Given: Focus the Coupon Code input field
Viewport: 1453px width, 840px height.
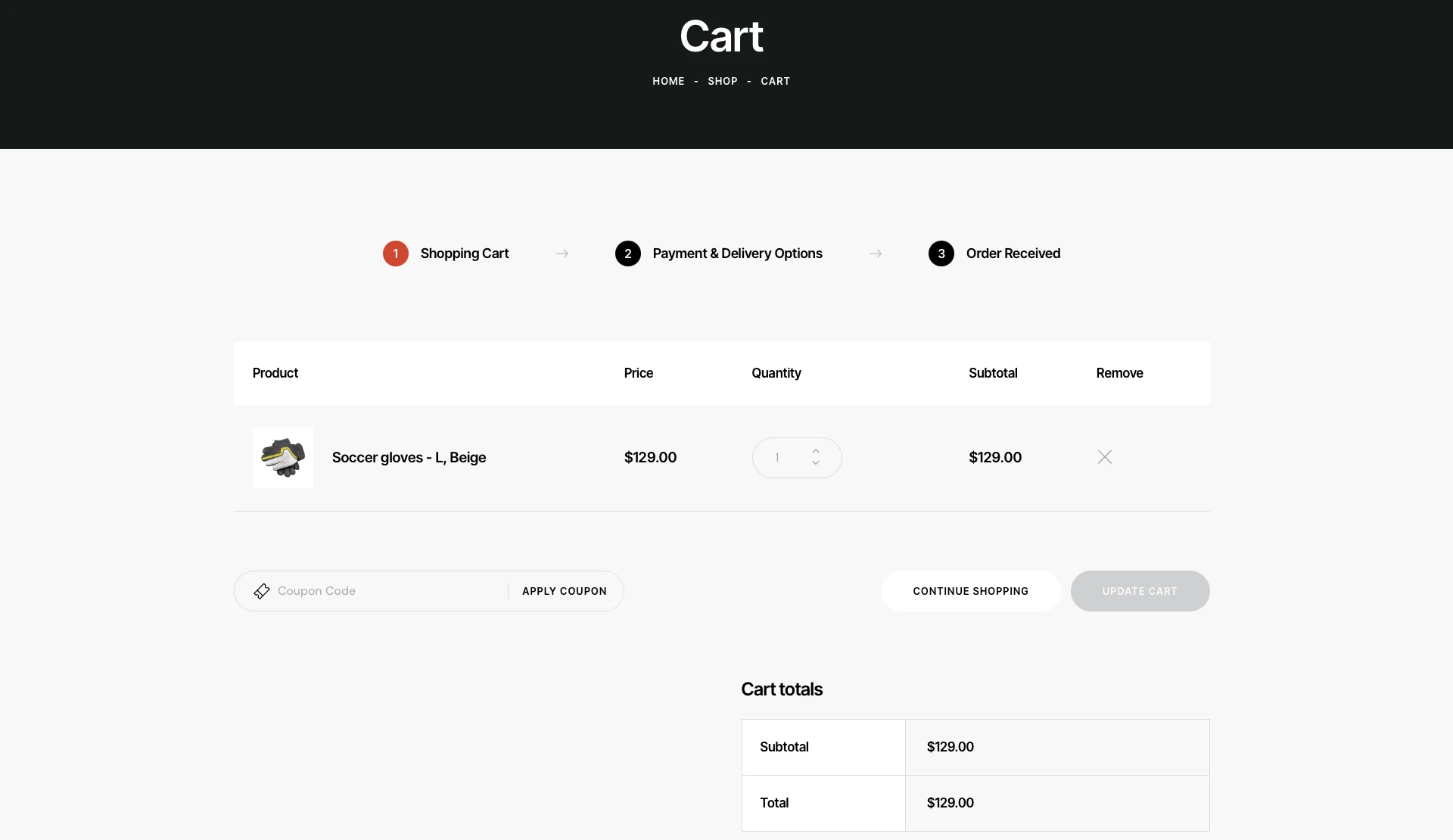Looking at the screenshot, I should click(x=386, y=591).
